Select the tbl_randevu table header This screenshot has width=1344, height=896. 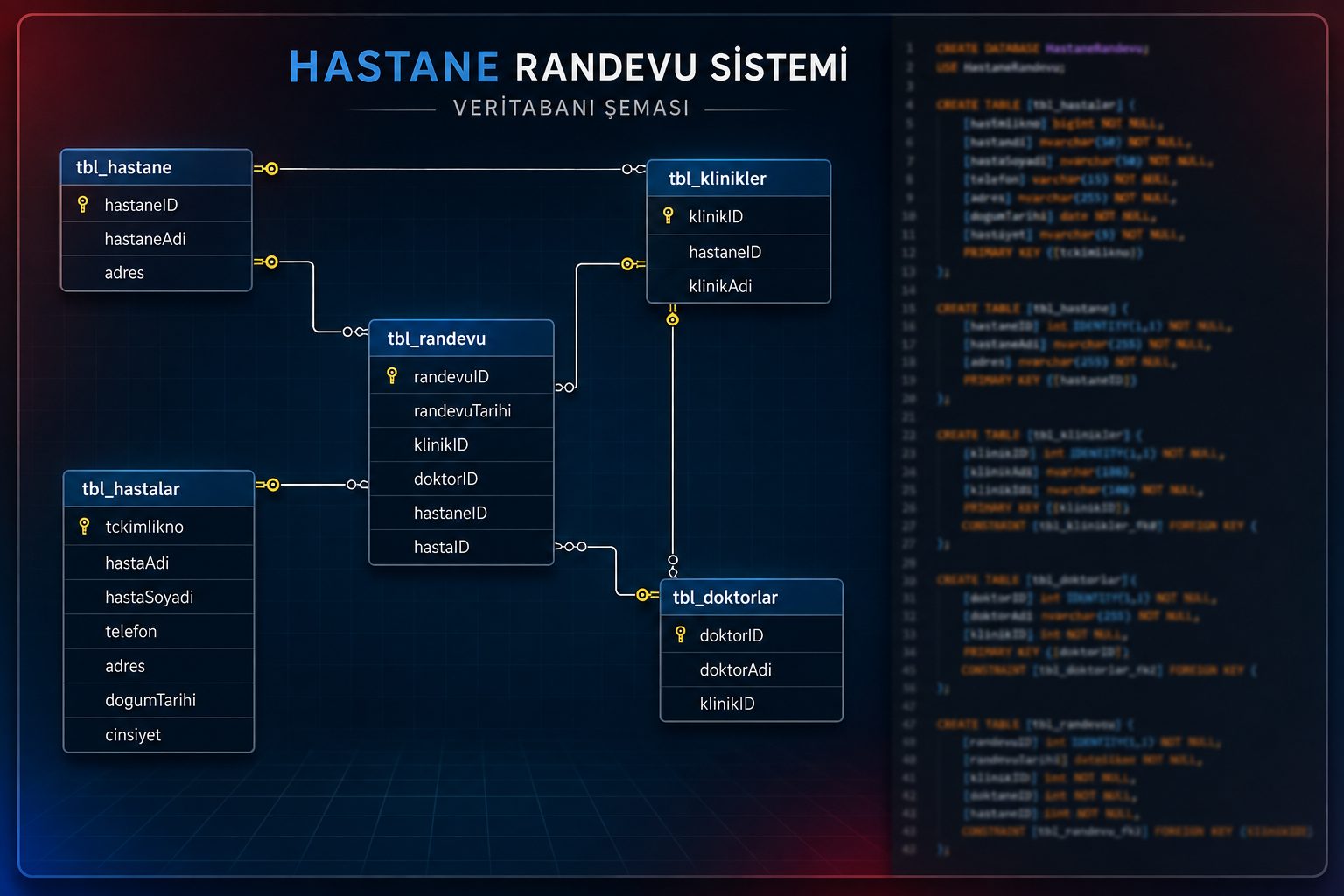tap(461, 339)
